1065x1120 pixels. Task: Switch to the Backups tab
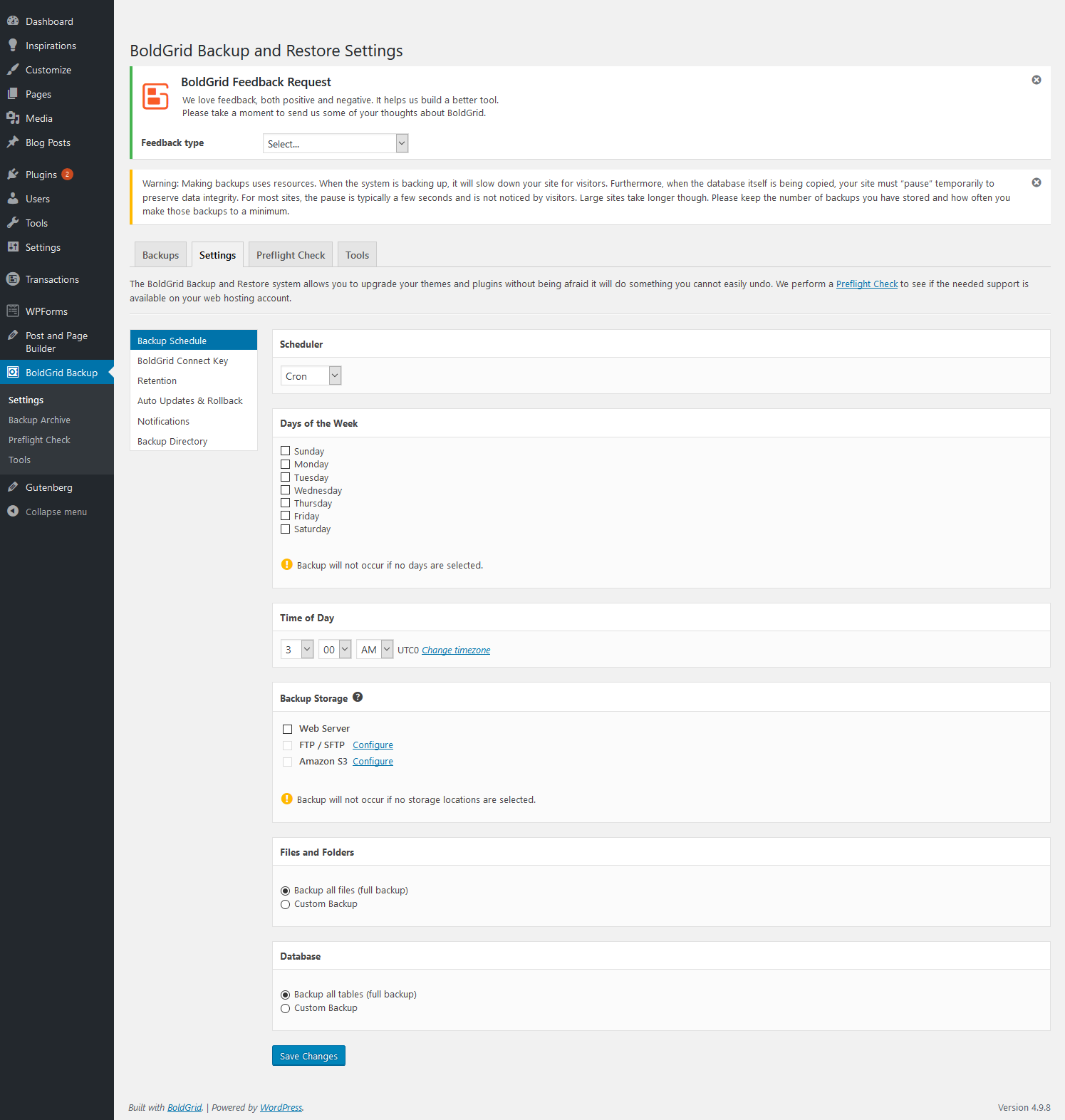[161, 255]
